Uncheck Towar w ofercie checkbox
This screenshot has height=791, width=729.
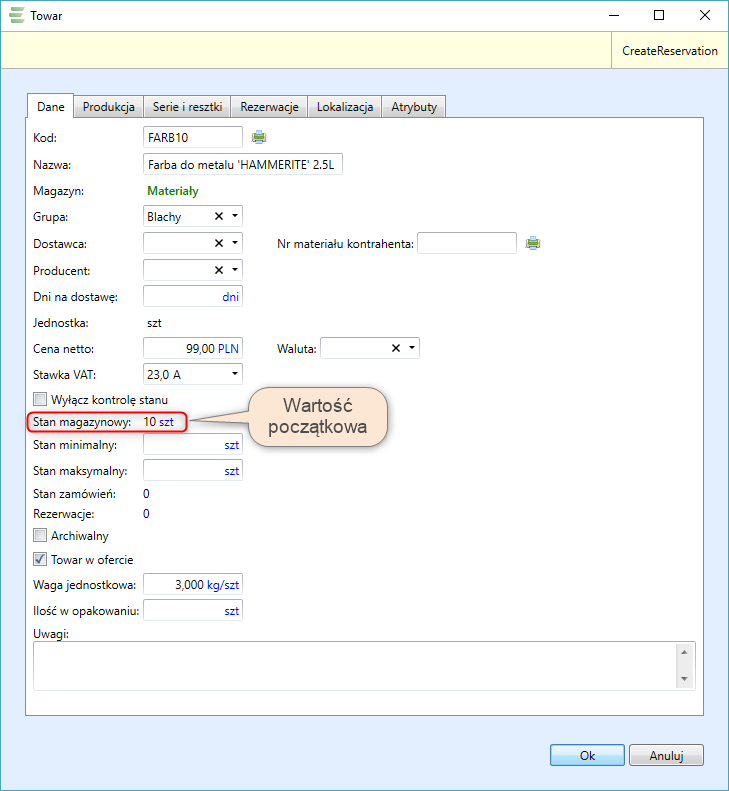pyautogui.click(x=40, y=560)
